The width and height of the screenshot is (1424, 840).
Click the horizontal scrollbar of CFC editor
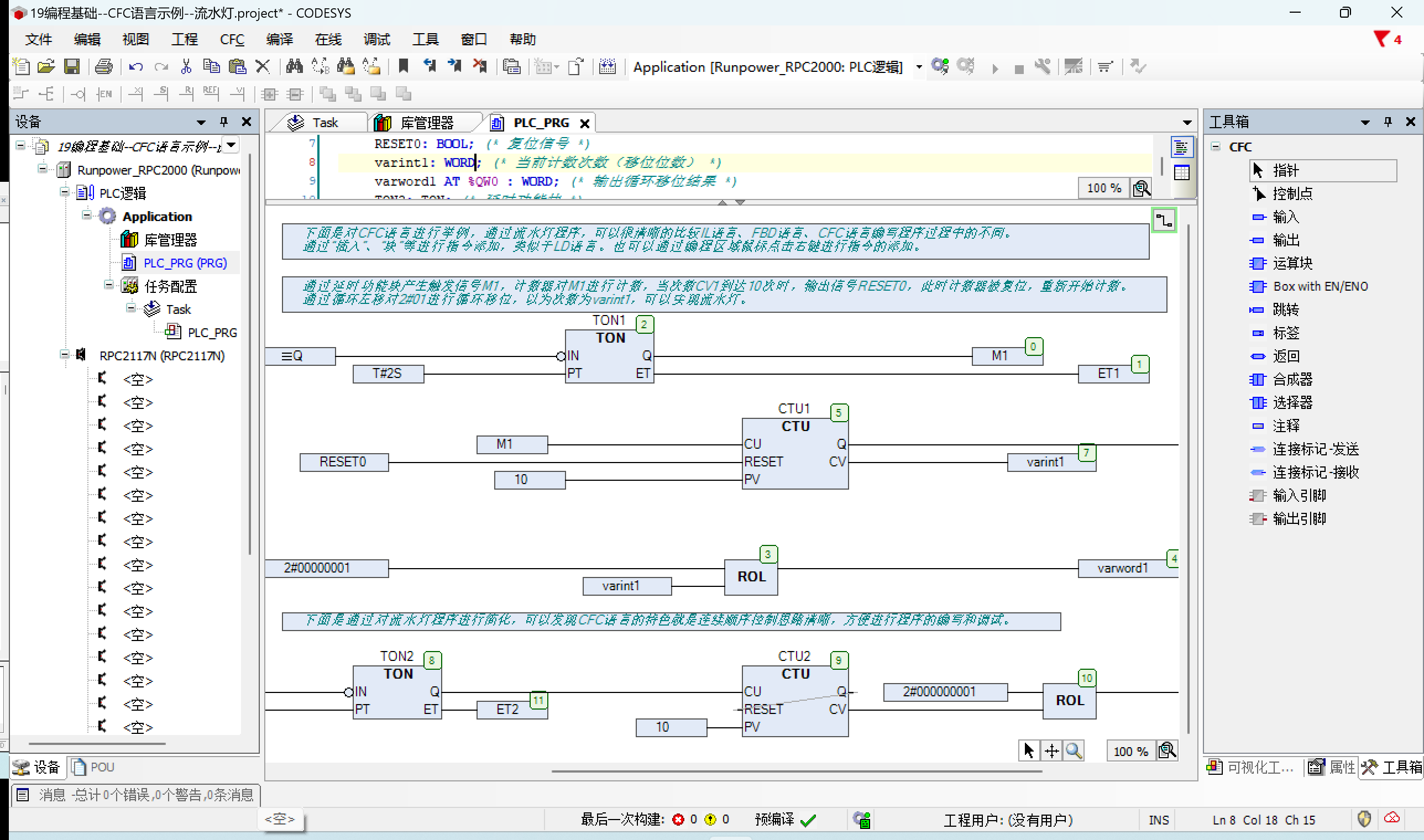(x=796, y=770)
